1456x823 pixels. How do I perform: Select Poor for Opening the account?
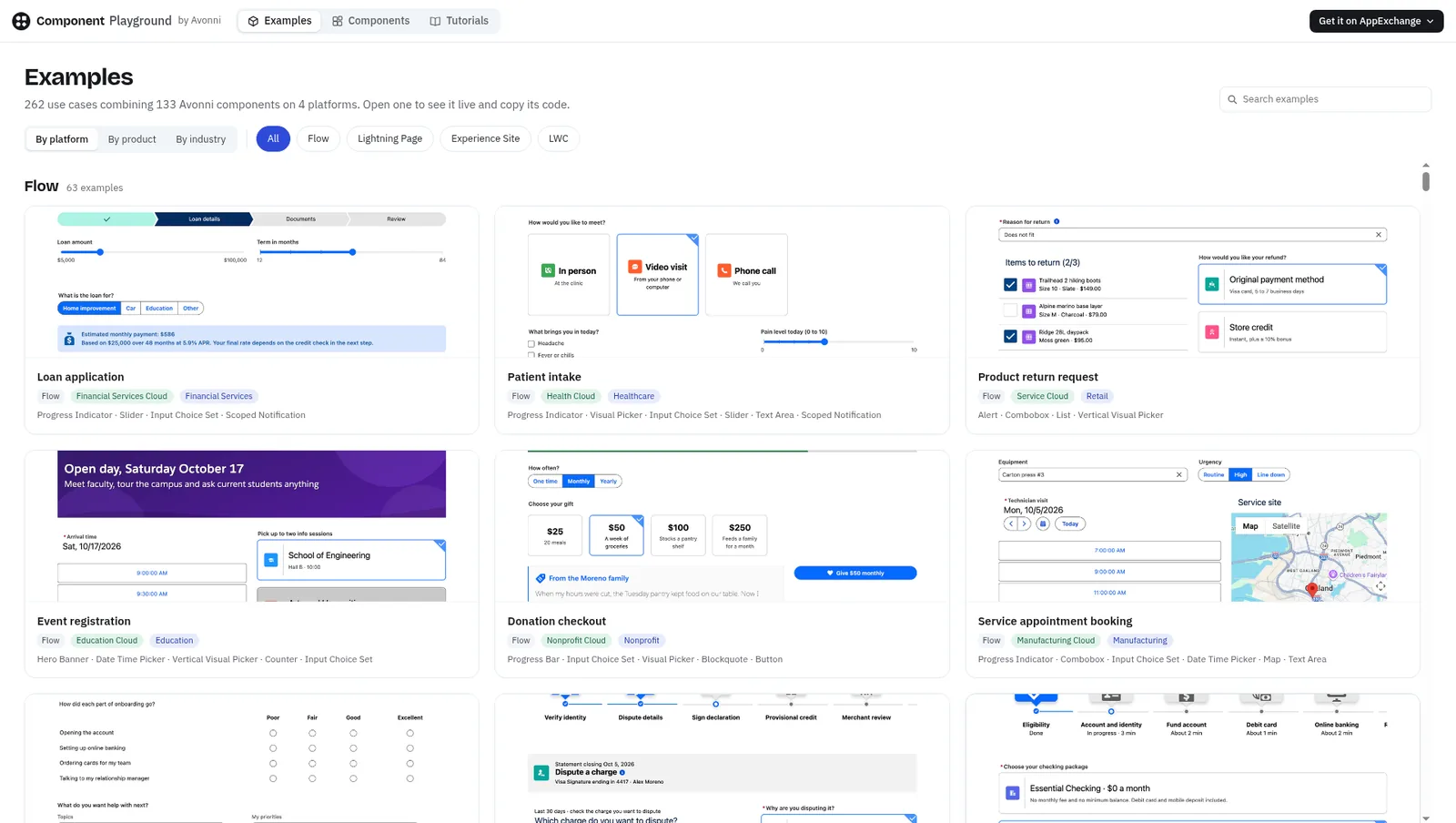(273, 733)
